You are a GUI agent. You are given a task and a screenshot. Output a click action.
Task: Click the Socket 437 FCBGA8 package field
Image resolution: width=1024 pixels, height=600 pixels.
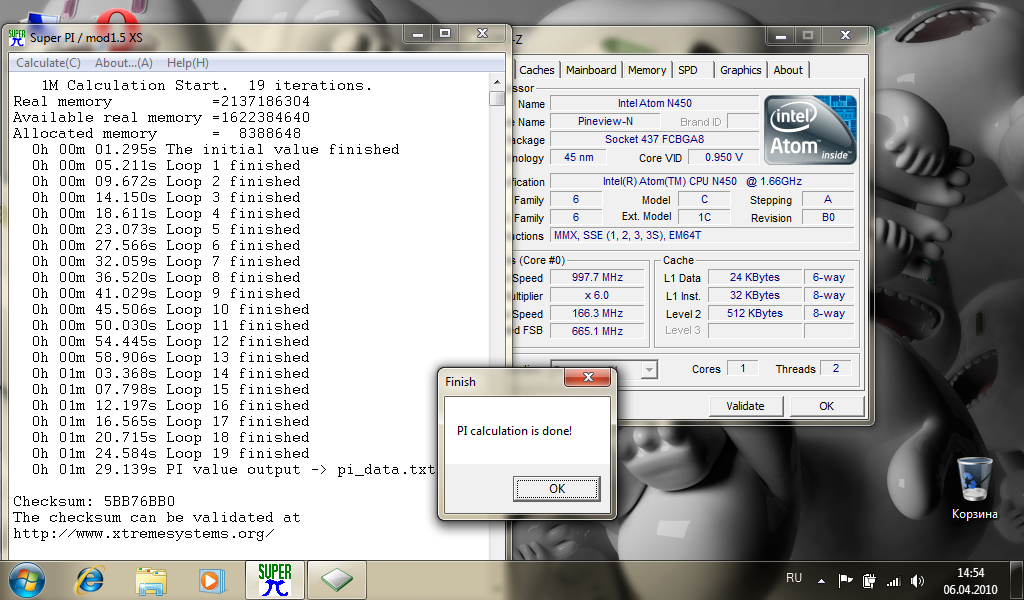tap(654, 139)
